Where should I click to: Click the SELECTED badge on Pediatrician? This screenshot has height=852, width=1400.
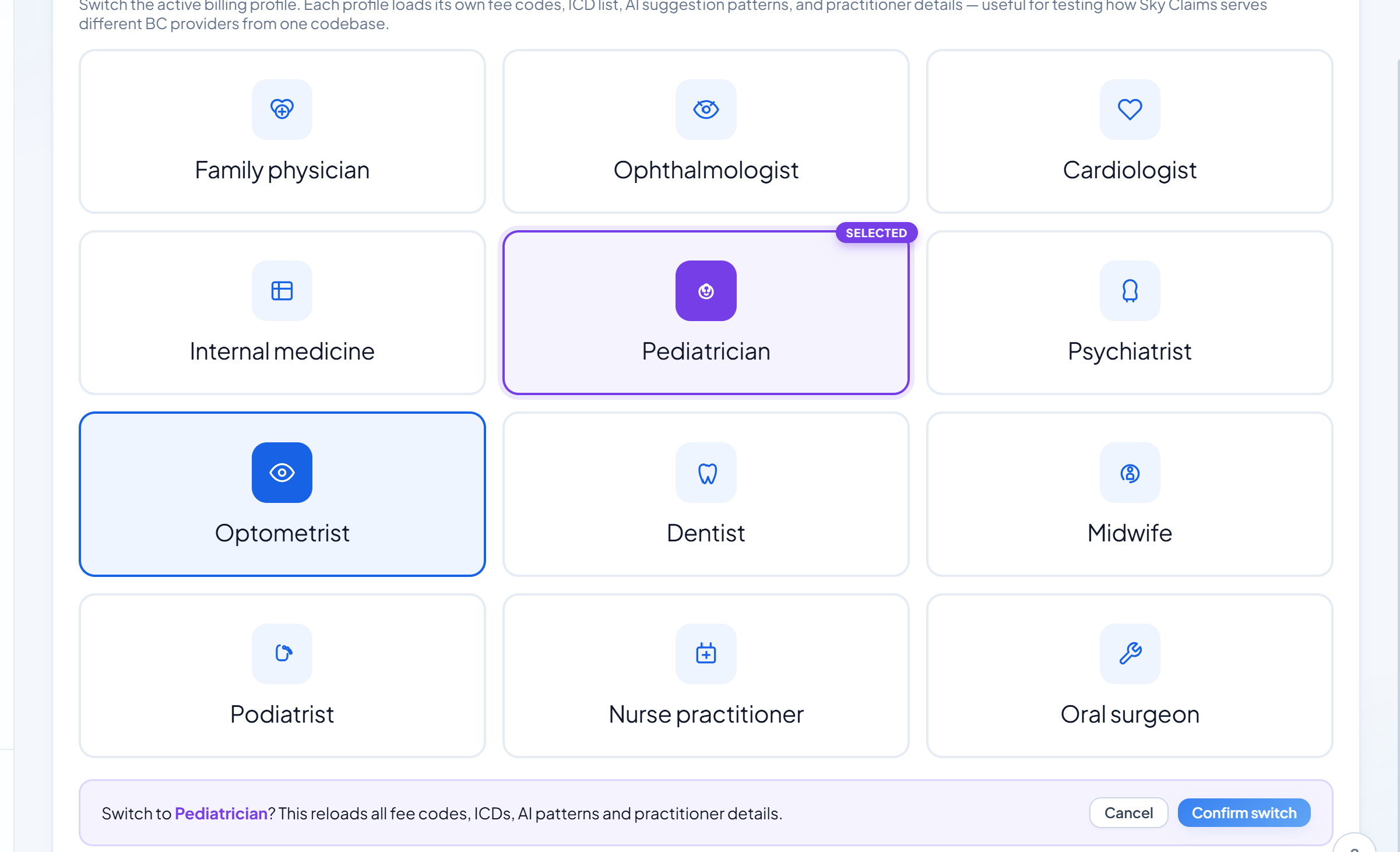click(876, 233)
